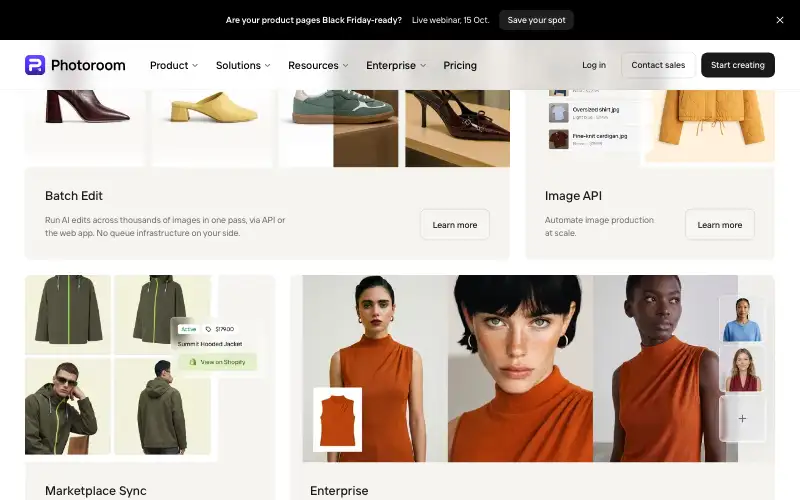Click the Fine-knit cardigan.jpg file thumbnail

(x=559, y=139)
